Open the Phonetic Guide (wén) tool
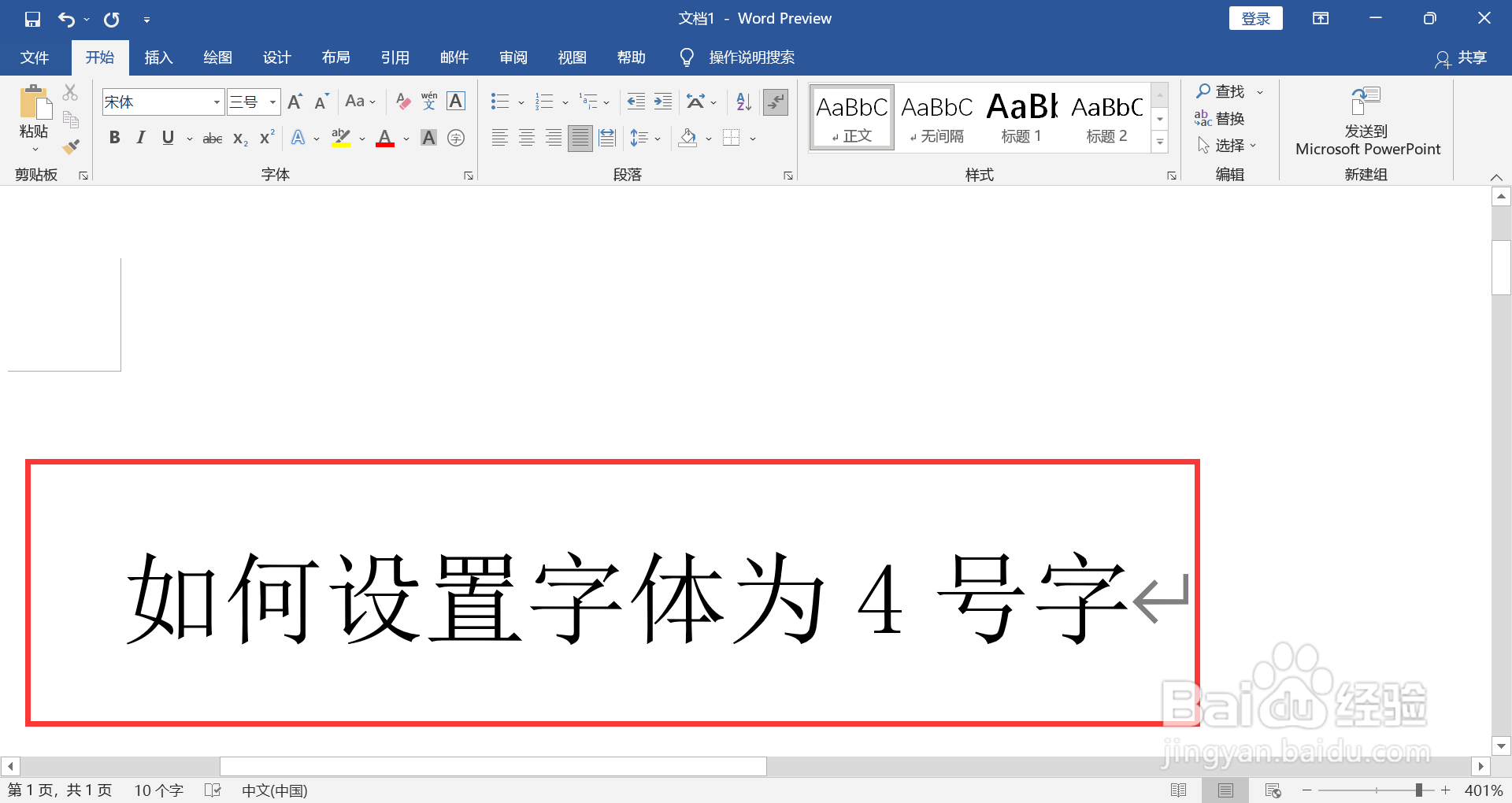This screenshot has height=803, width=1512. [x=429, y=102]
